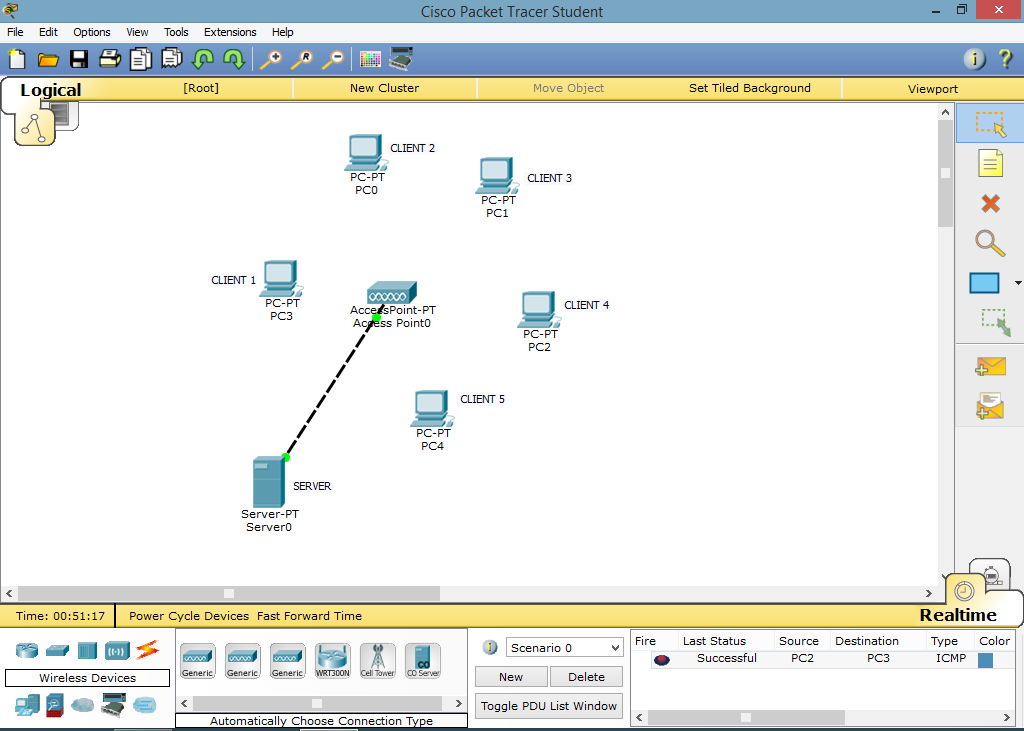Pick the Cell Tower device
The height and width of the screenshot is (731, 1024).
[x=377, y=660]
